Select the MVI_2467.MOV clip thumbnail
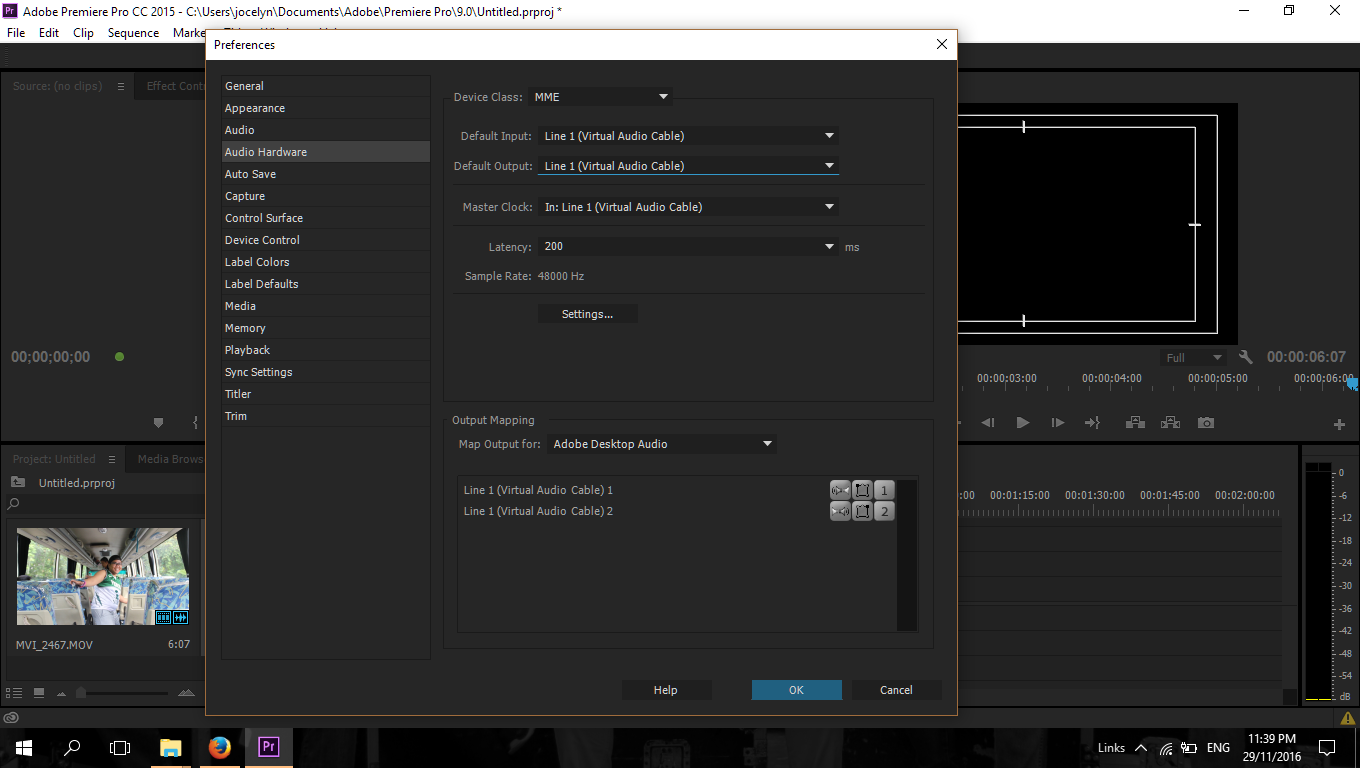The width and height of the screenshot is (1360, 768). (103, 577)
